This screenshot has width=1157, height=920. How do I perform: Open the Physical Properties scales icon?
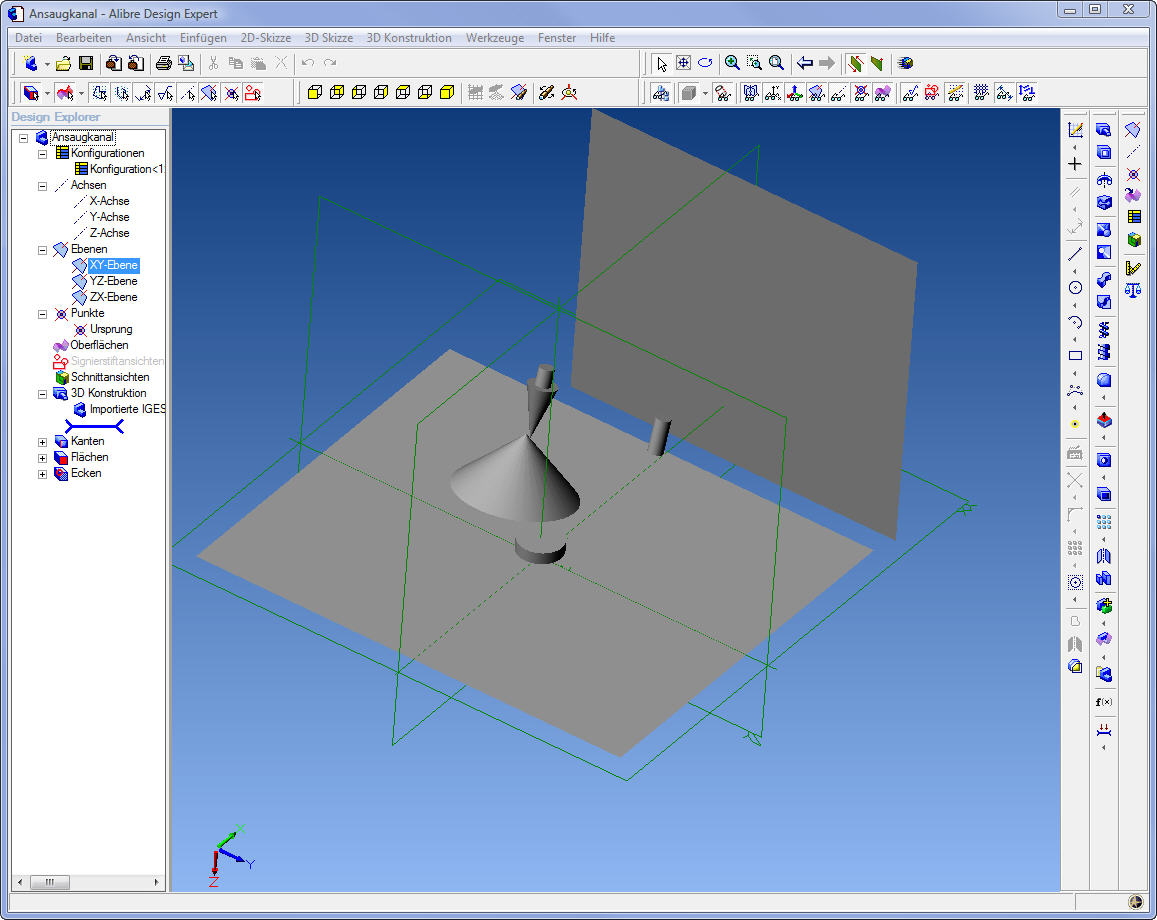[x=1133, y=291]
